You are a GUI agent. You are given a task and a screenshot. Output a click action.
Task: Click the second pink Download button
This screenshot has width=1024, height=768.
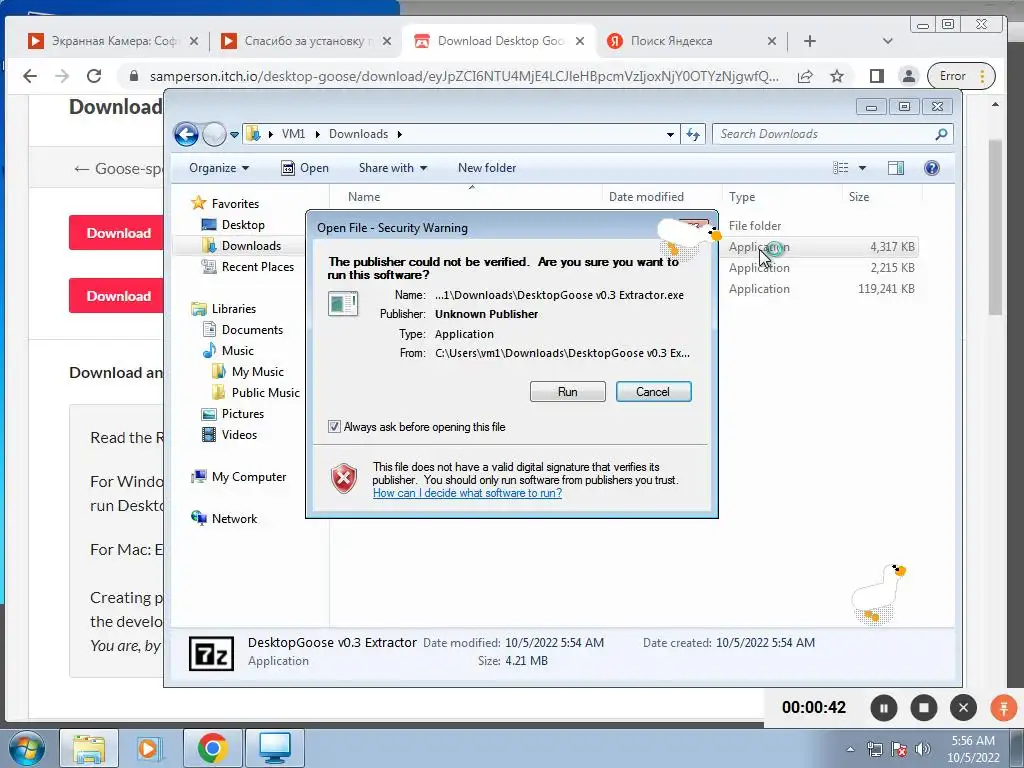[x=116, y=296]
